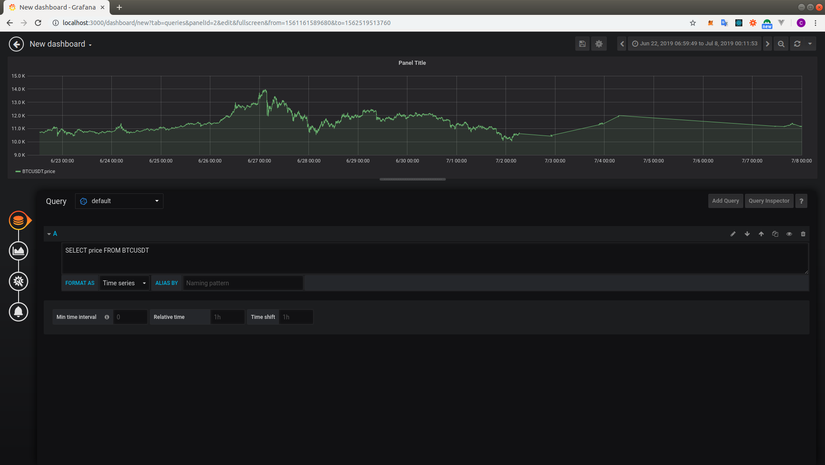The image size is (825, 465).
Task: Delete query A with the trash icon
Action: [x=803, y=234]
